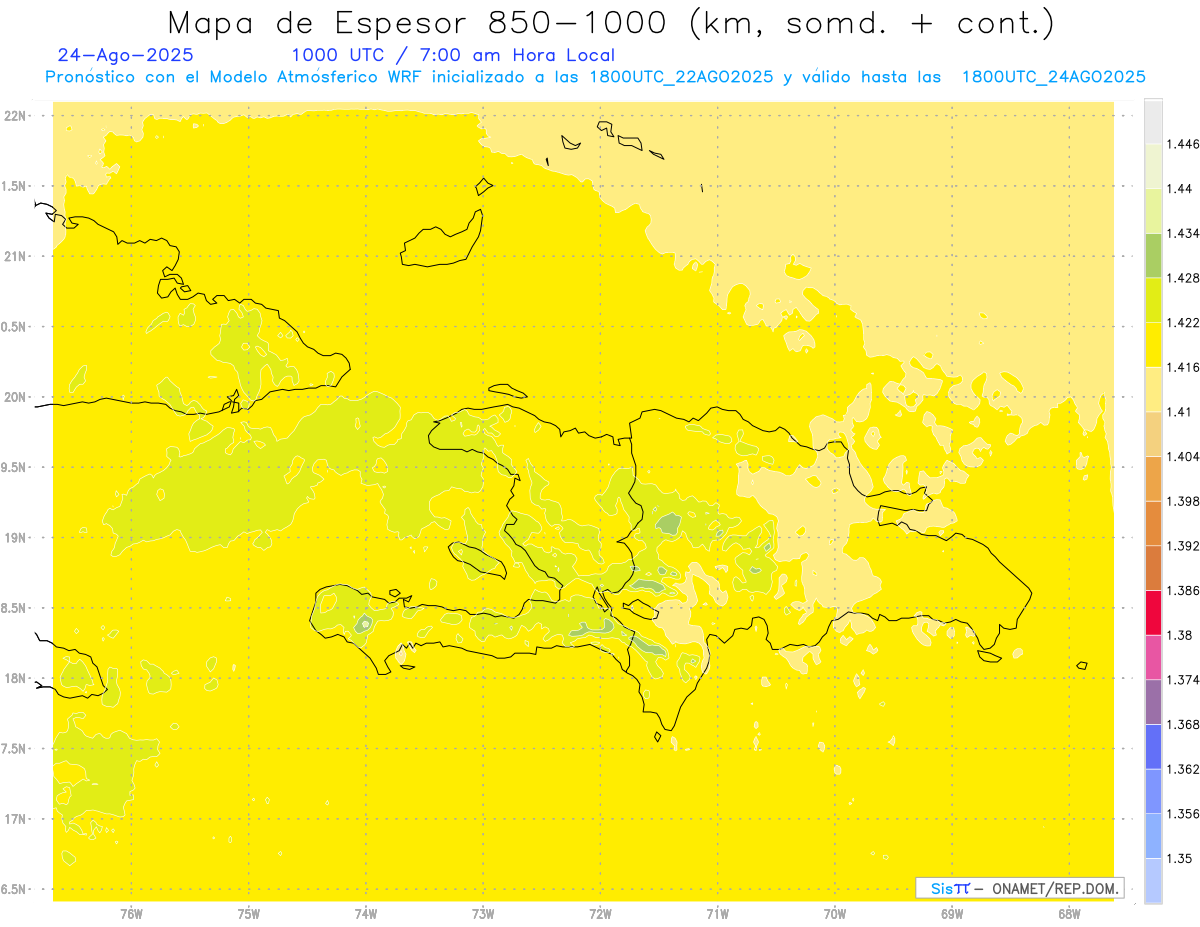The height and width of the screenshot is (927, 1200).
Task: Click the initialization time "1800UTC_22AGO2025"
Action: 681,77
